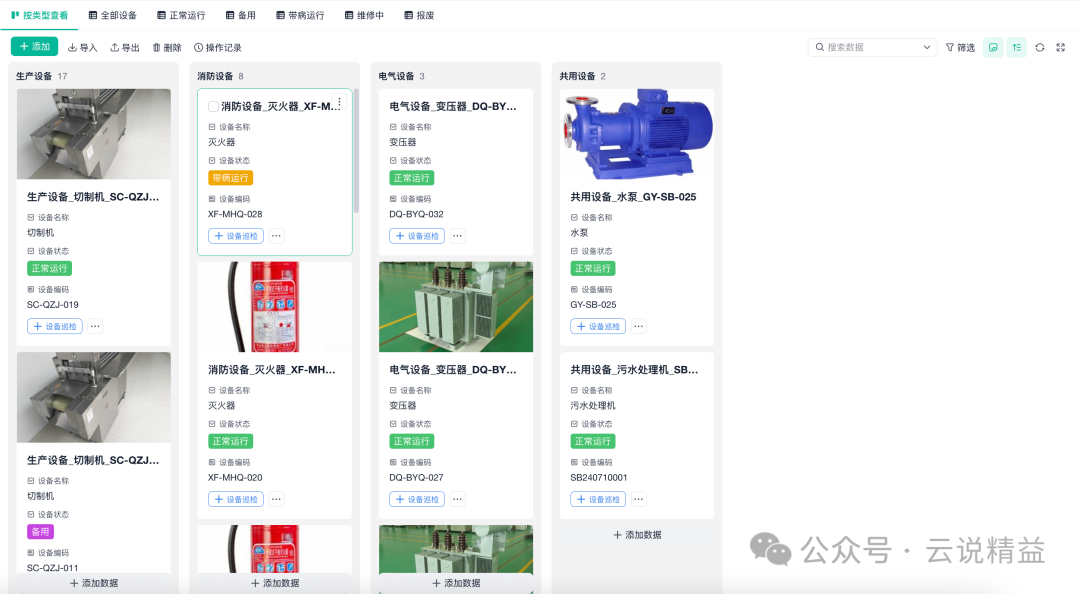
Task: Open more options on GY-SB-025 card
Action: (x=638, y=326)
